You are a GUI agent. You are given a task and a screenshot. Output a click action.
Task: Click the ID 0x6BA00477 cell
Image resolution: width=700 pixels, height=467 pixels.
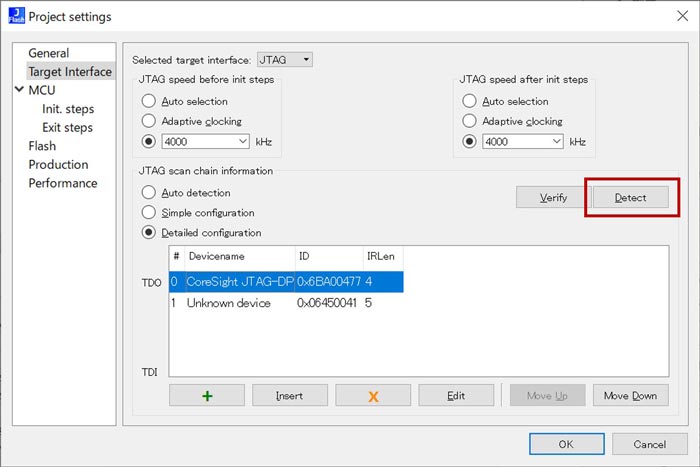pos(329,282)
